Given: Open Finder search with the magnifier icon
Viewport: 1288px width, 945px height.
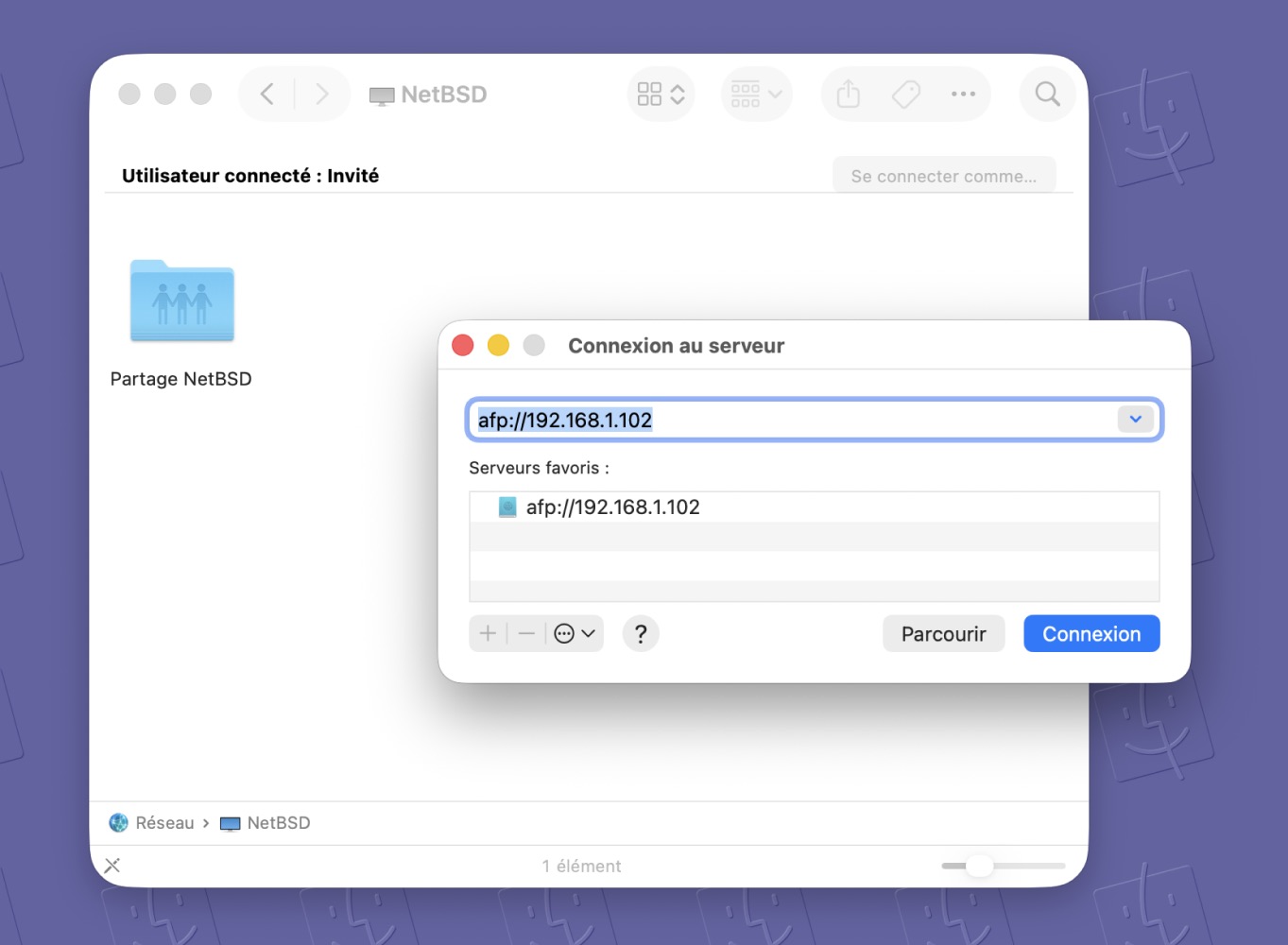Looking at the screenshot, I should coord(1047,94).
